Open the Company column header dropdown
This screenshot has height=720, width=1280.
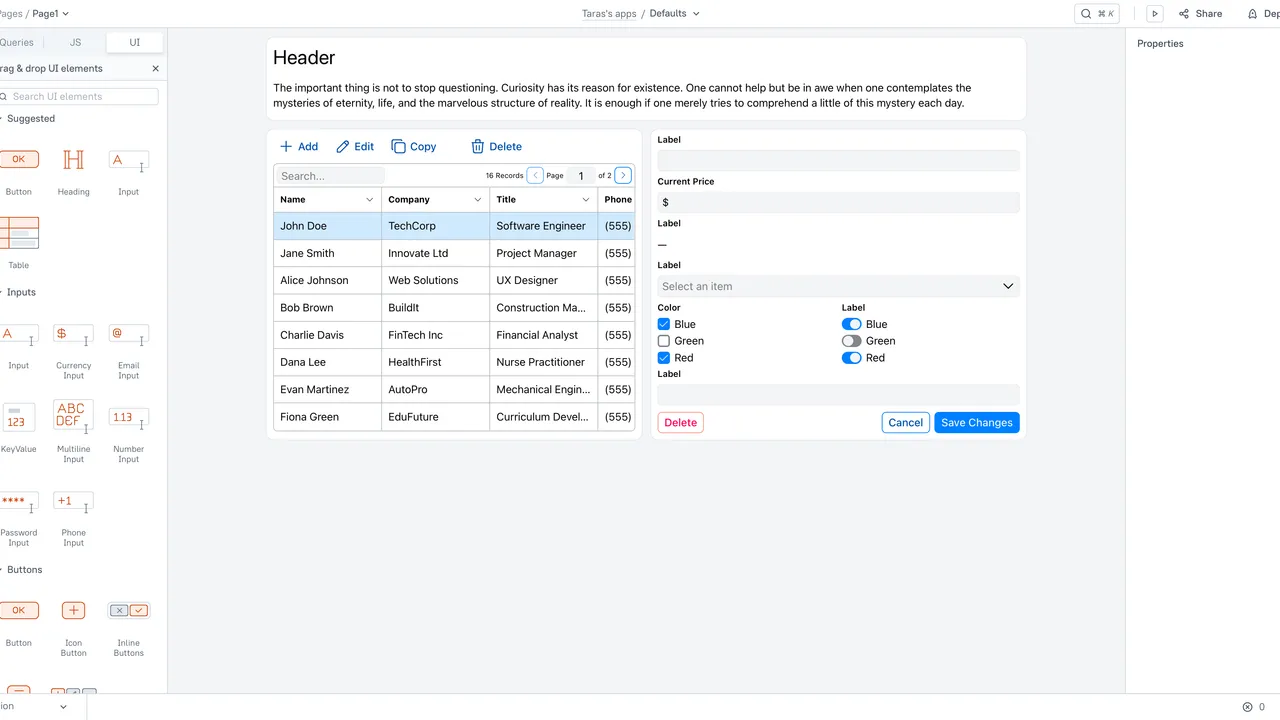point(477,200)
